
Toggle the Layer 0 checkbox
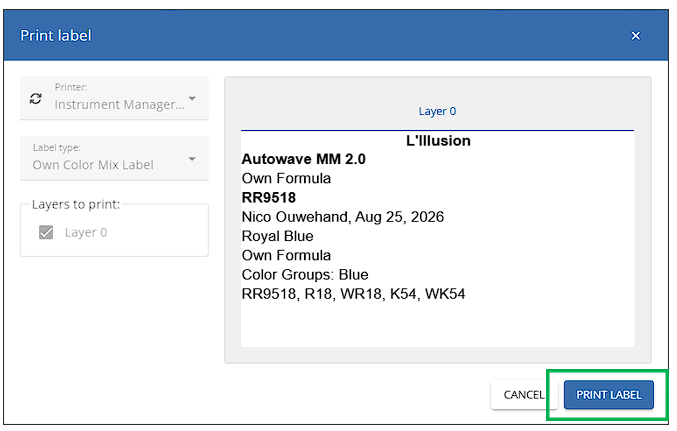(46, 232)
